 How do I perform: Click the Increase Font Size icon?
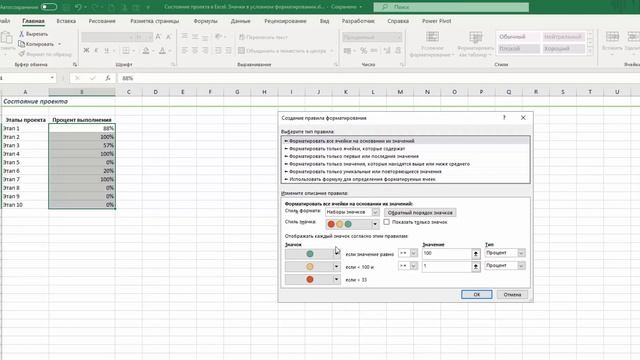[158, 37]
